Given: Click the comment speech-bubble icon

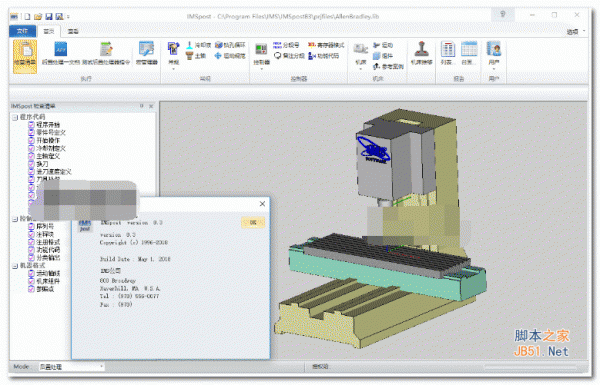Looking at the screenshot, I should point(277,56).
